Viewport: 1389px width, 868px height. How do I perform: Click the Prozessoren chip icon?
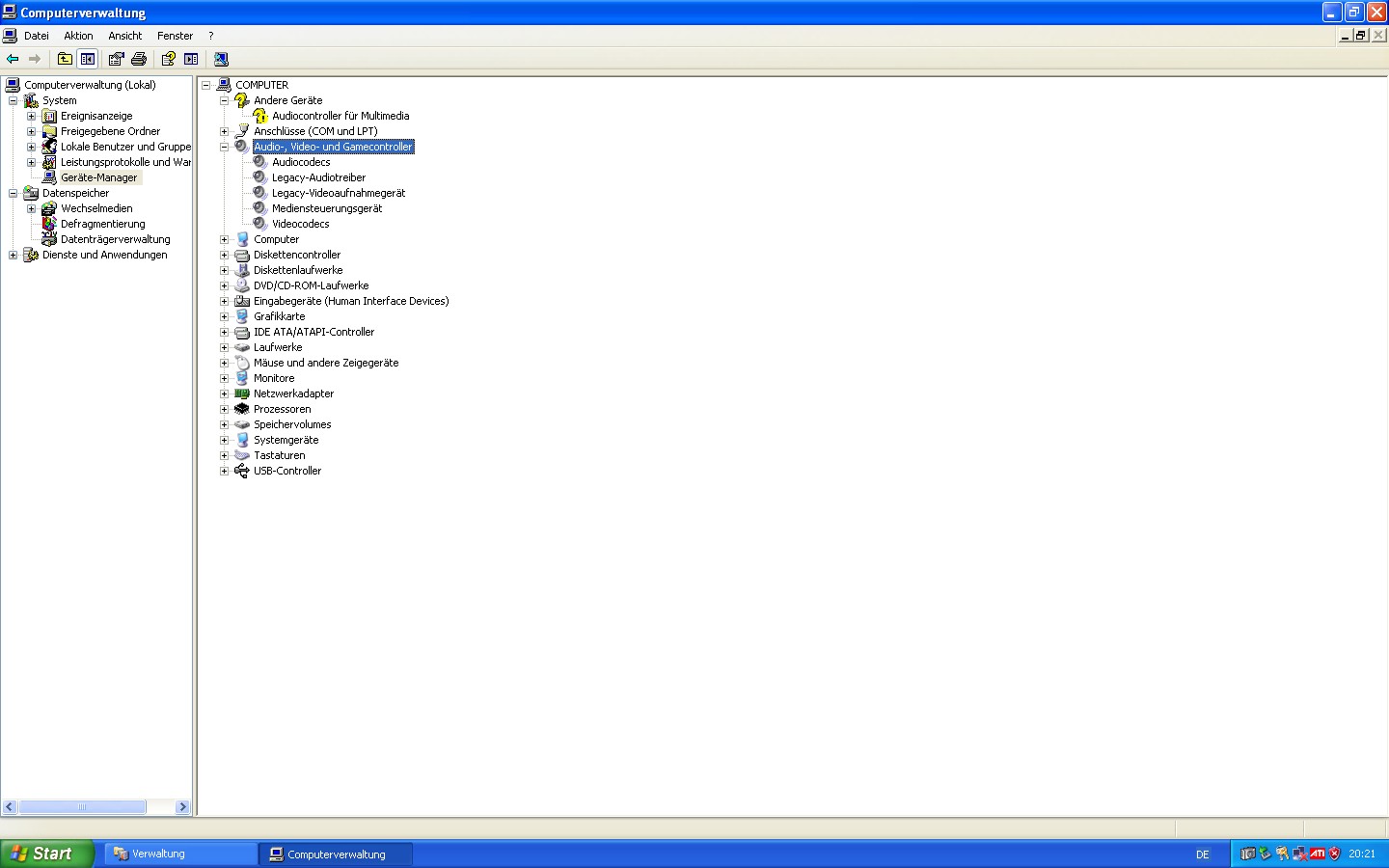pos(242,409)
